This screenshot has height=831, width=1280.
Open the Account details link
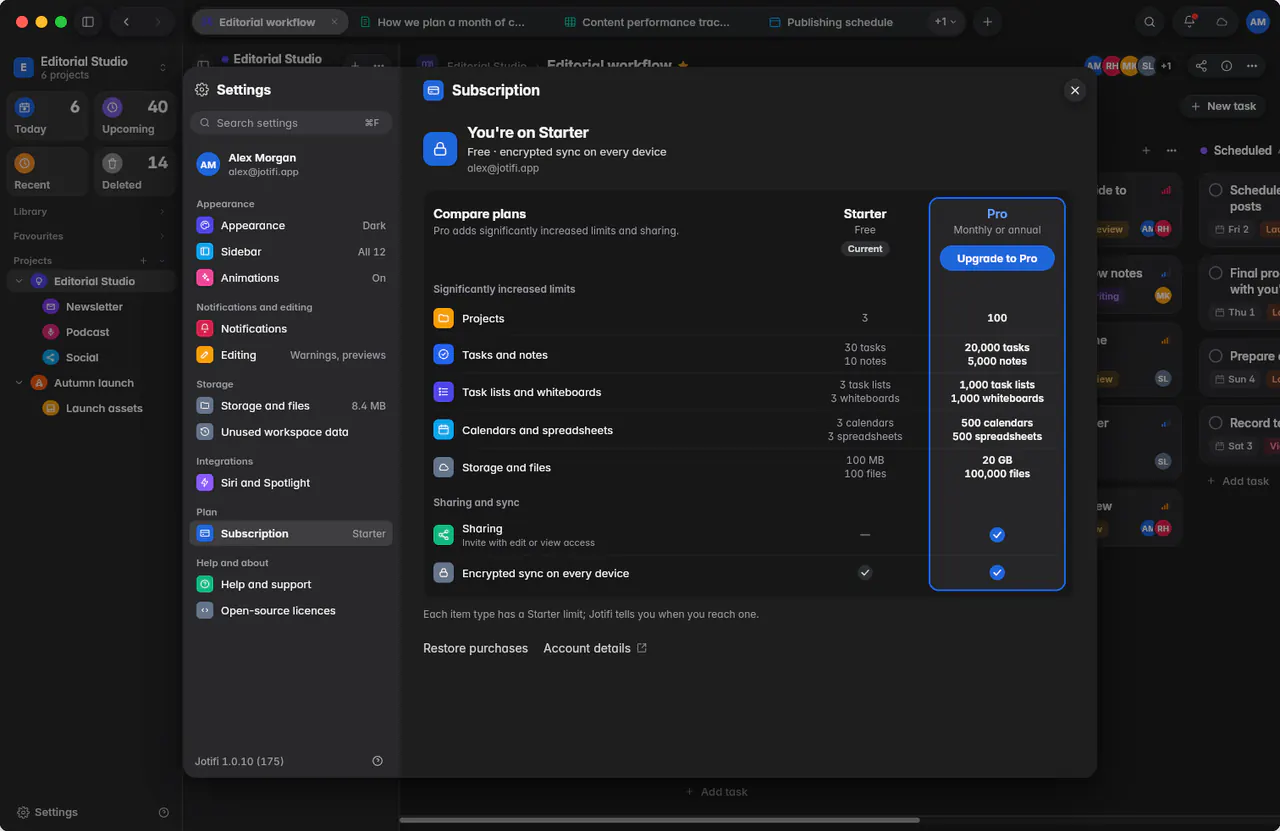pyautogui.click(x=595, y=648)
